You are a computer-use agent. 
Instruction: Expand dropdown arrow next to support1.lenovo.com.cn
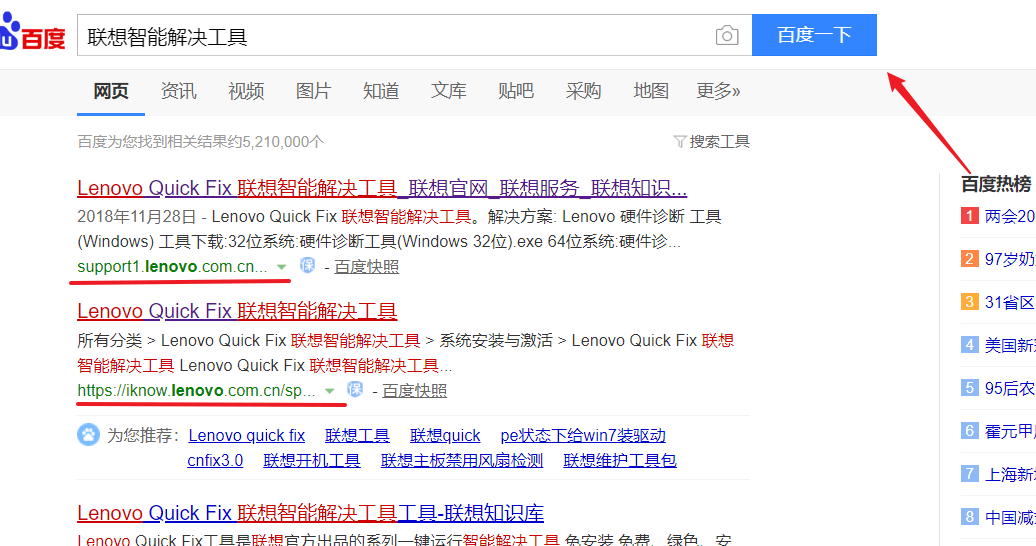281,267
